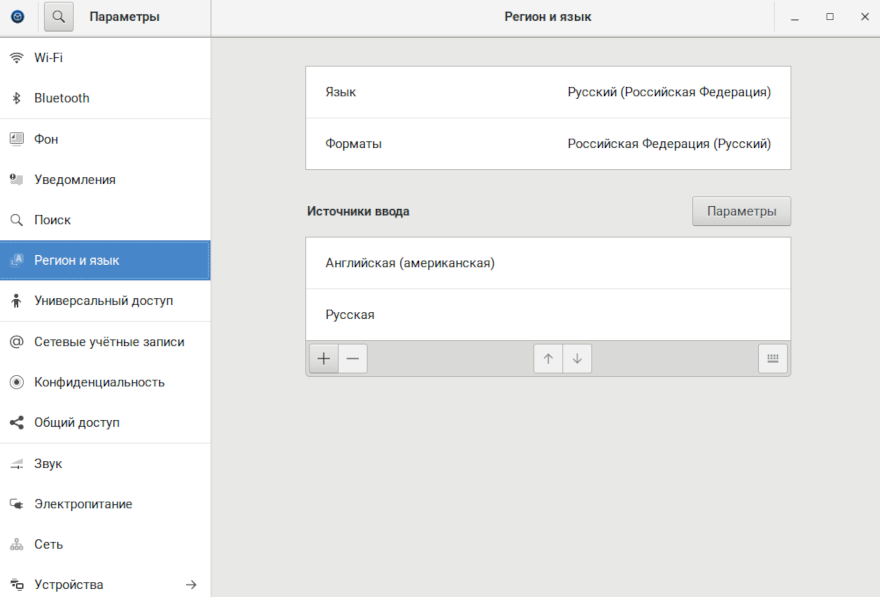Image resolution: width=880 pixels, height=597 pixels.
Task: Switch to the Уведомления panel
Action: click(x=74, y=180)
